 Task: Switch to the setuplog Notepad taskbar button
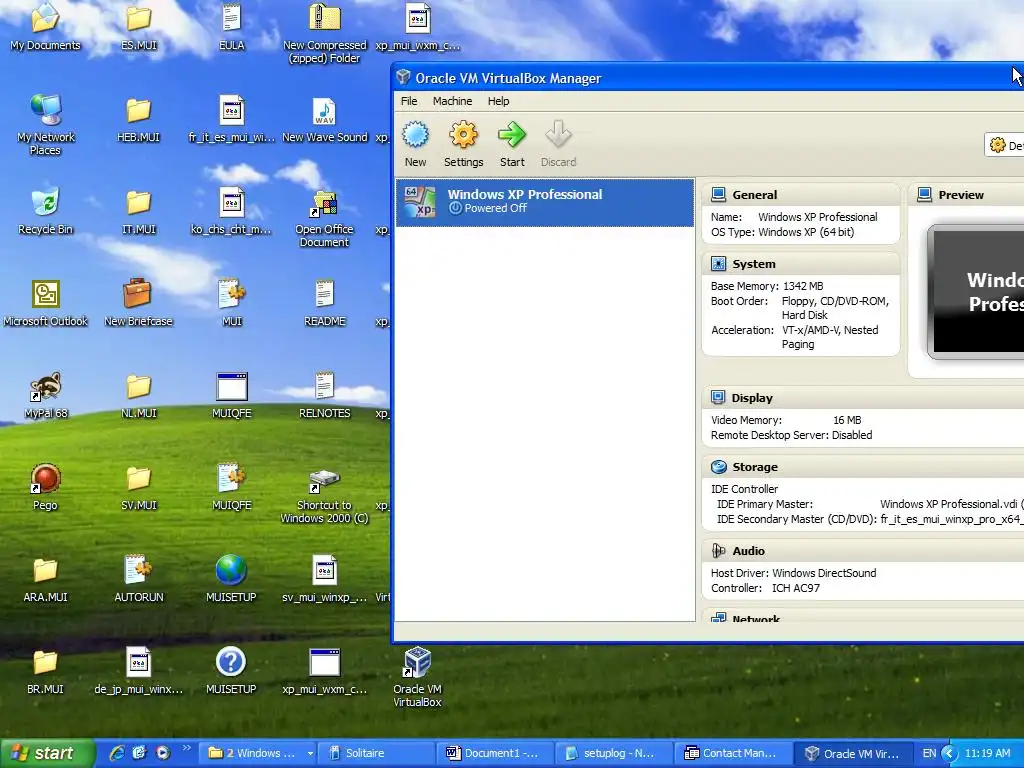(614, 753)
